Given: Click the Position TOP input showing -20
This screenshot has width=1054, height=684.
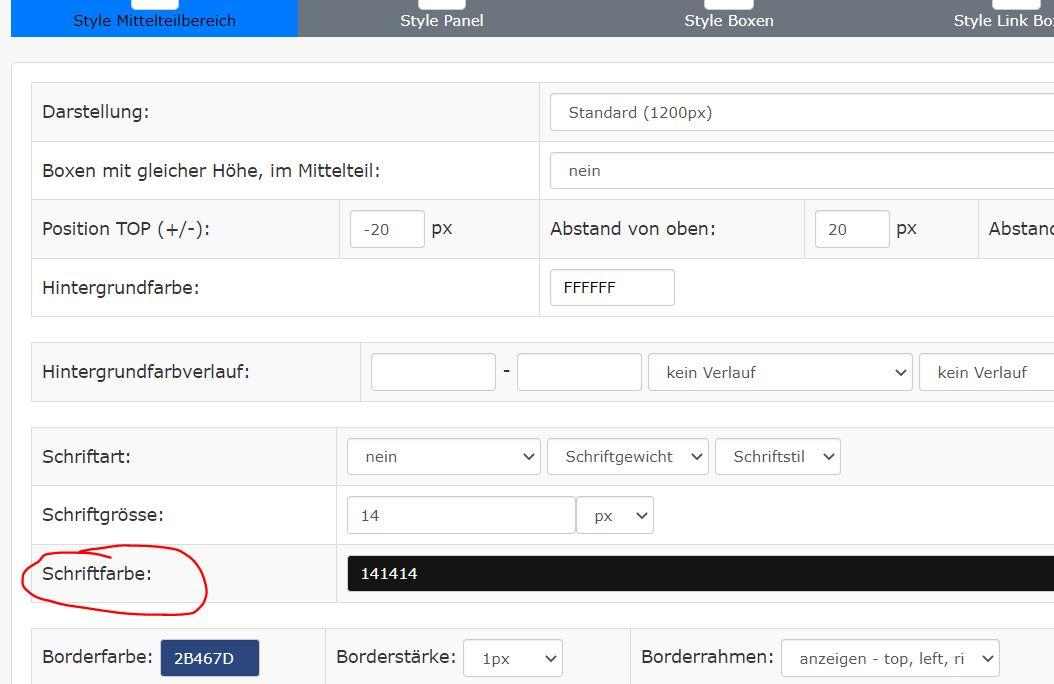Looking at the screenshot, I should (387, 229).
